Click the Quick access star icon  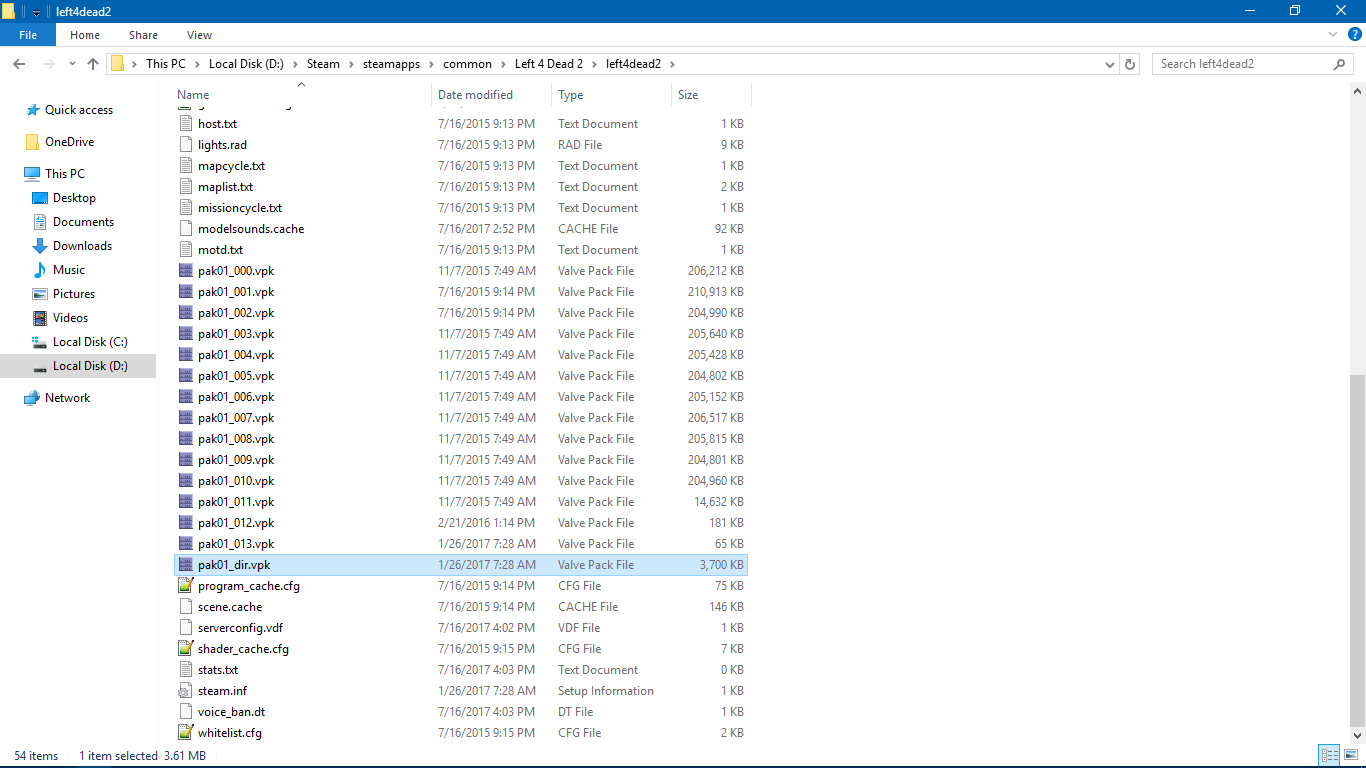pos(33,110)
